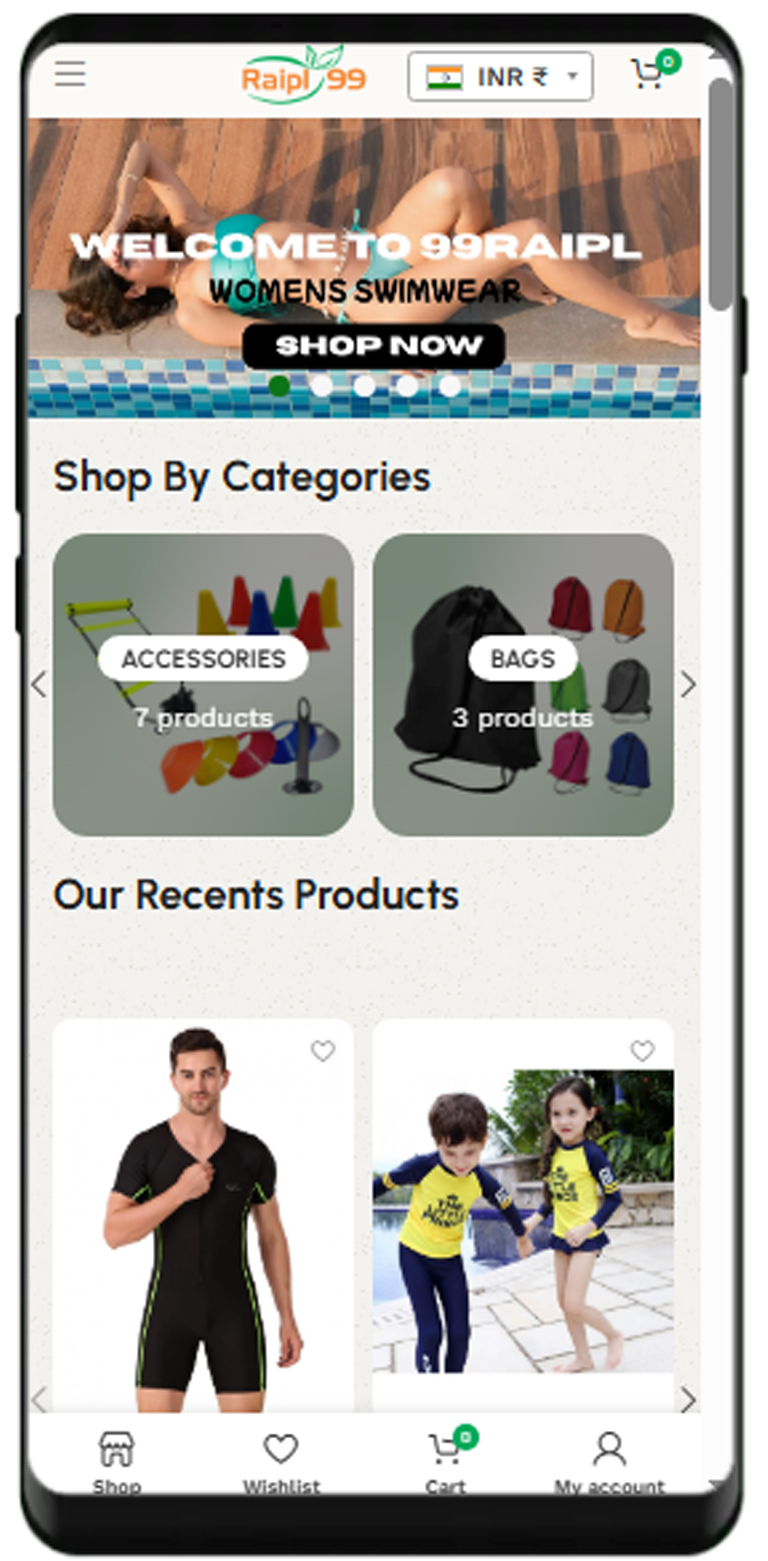Open the Shop tab in the bottom bar
This screenshot has height=1561, width=768.
point(117,1462)
